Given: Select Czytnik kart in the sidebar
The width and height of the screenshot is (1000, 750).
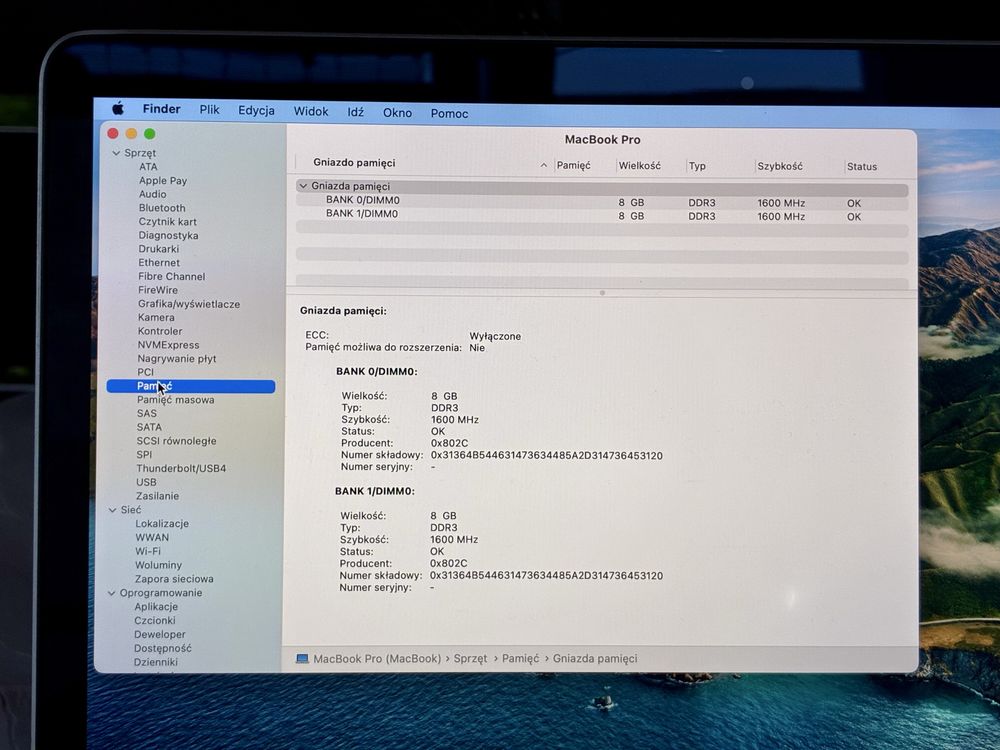Looking at the screenshot, I should (167, 221).
